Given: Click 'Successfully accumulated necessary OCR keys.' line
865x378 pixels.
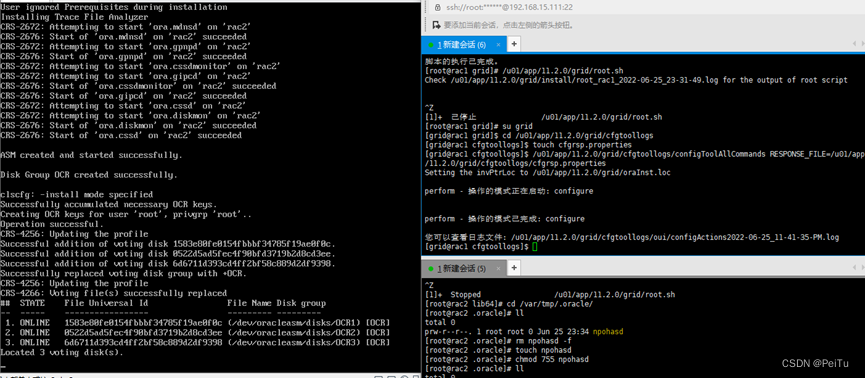Looking at the screenshot, I should [109, 205].
